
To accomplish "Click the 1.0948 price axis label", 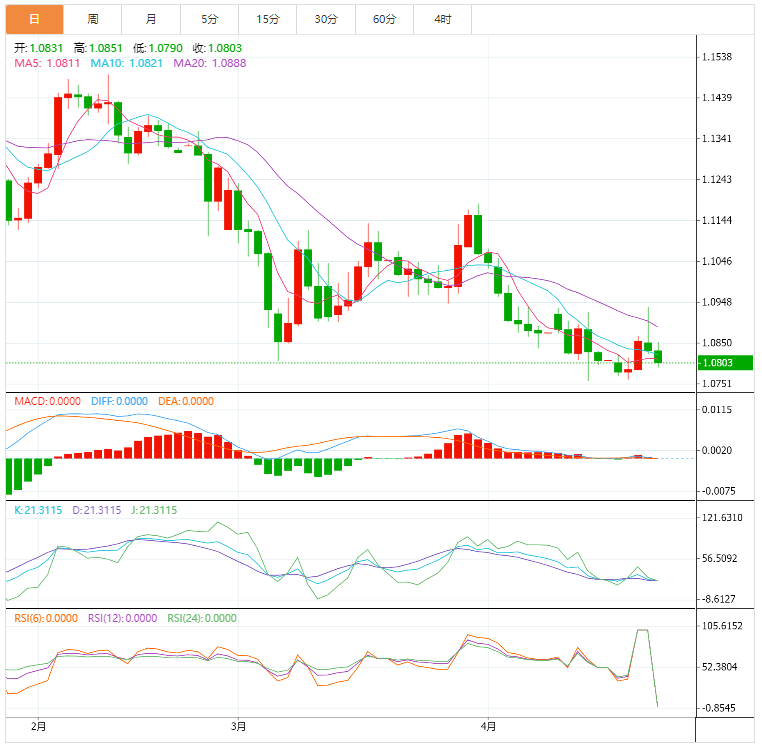I will tap(717, 302).
